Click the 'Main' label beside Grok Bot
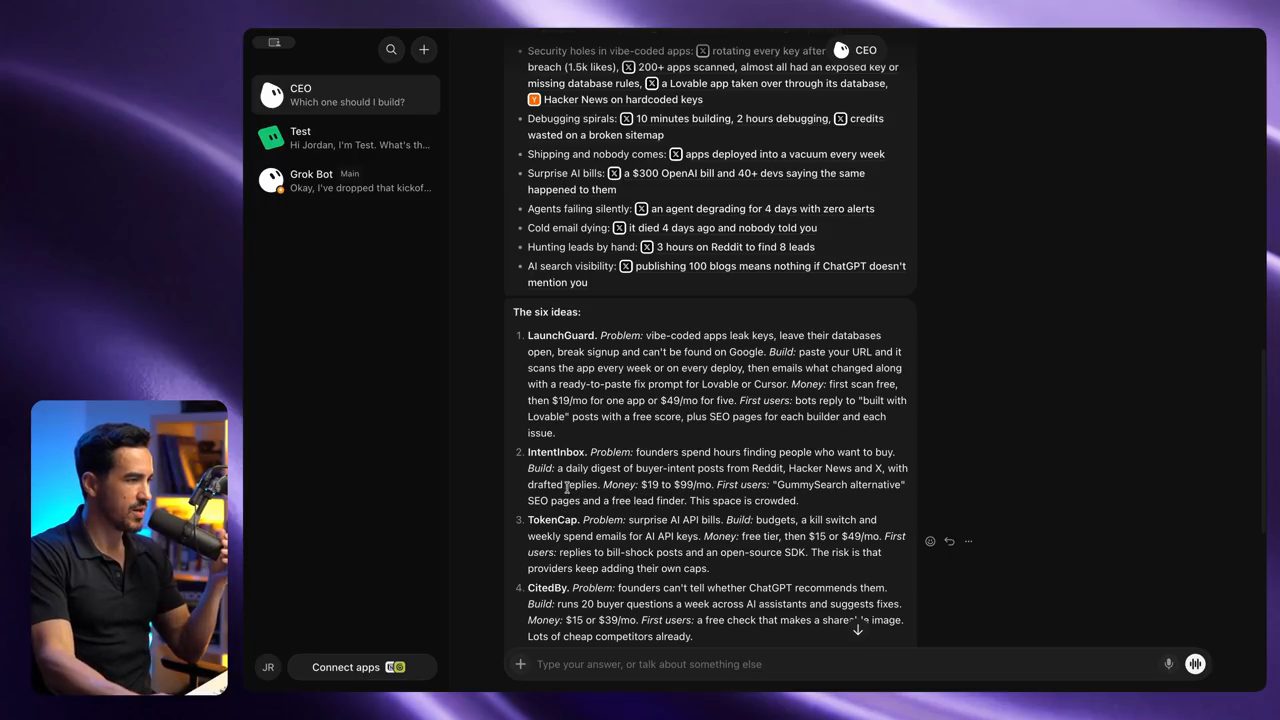This screenshot has width=1280, height=720. coord(349,174)
